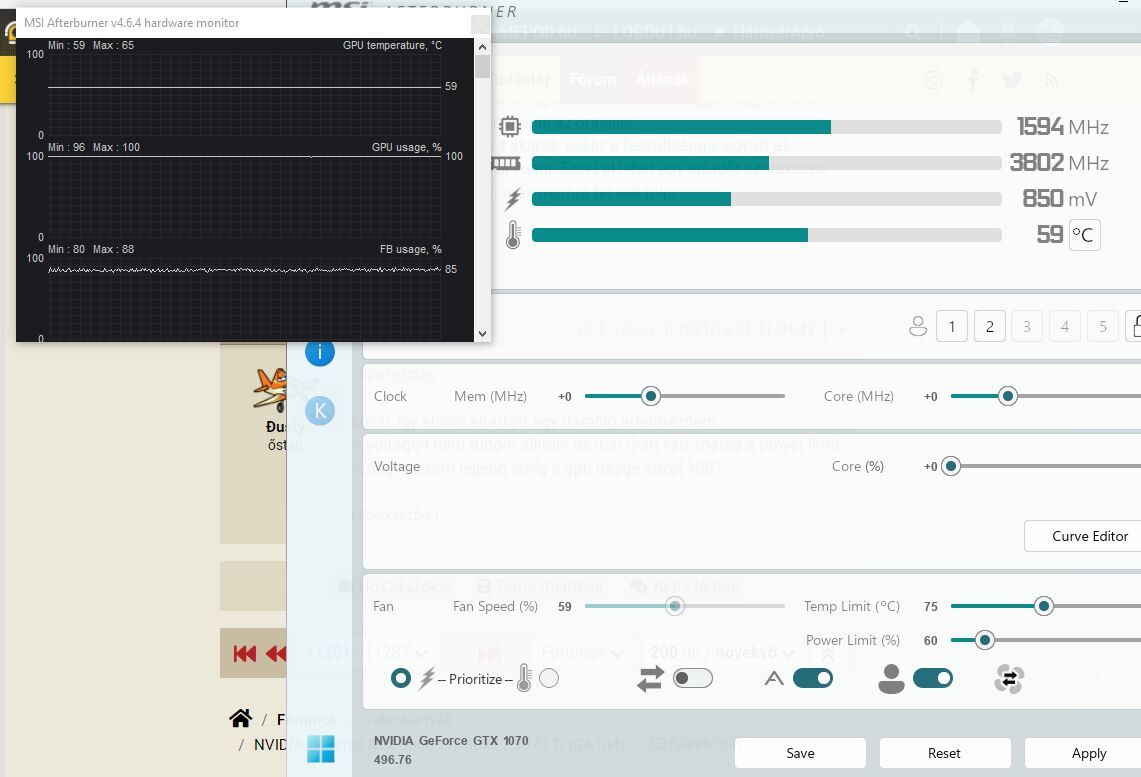
Task: Click the Instagram icon on webpage
Action: [x=934, y=80]
